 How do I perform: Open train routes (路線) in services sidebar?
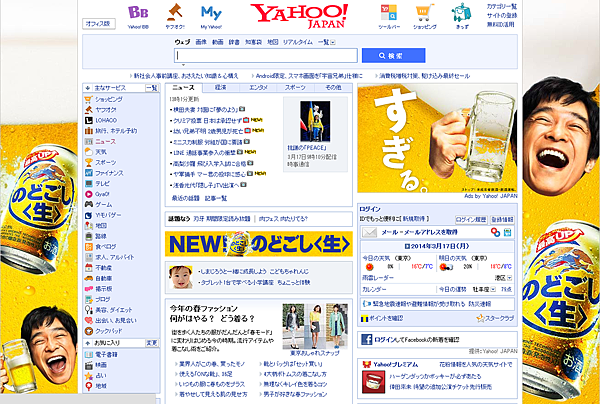click(101, 236)
